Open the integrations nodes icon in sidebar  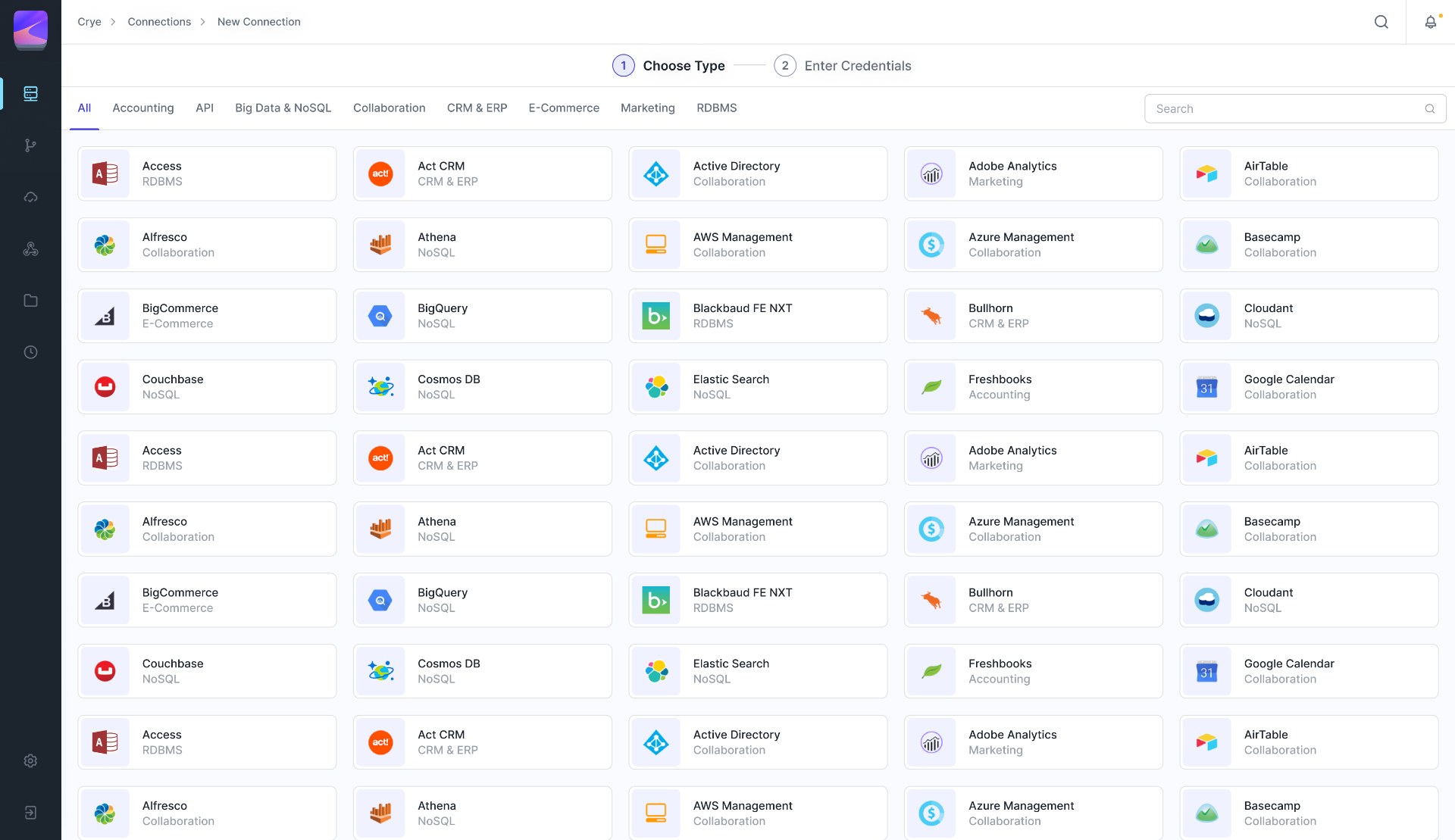30,248
